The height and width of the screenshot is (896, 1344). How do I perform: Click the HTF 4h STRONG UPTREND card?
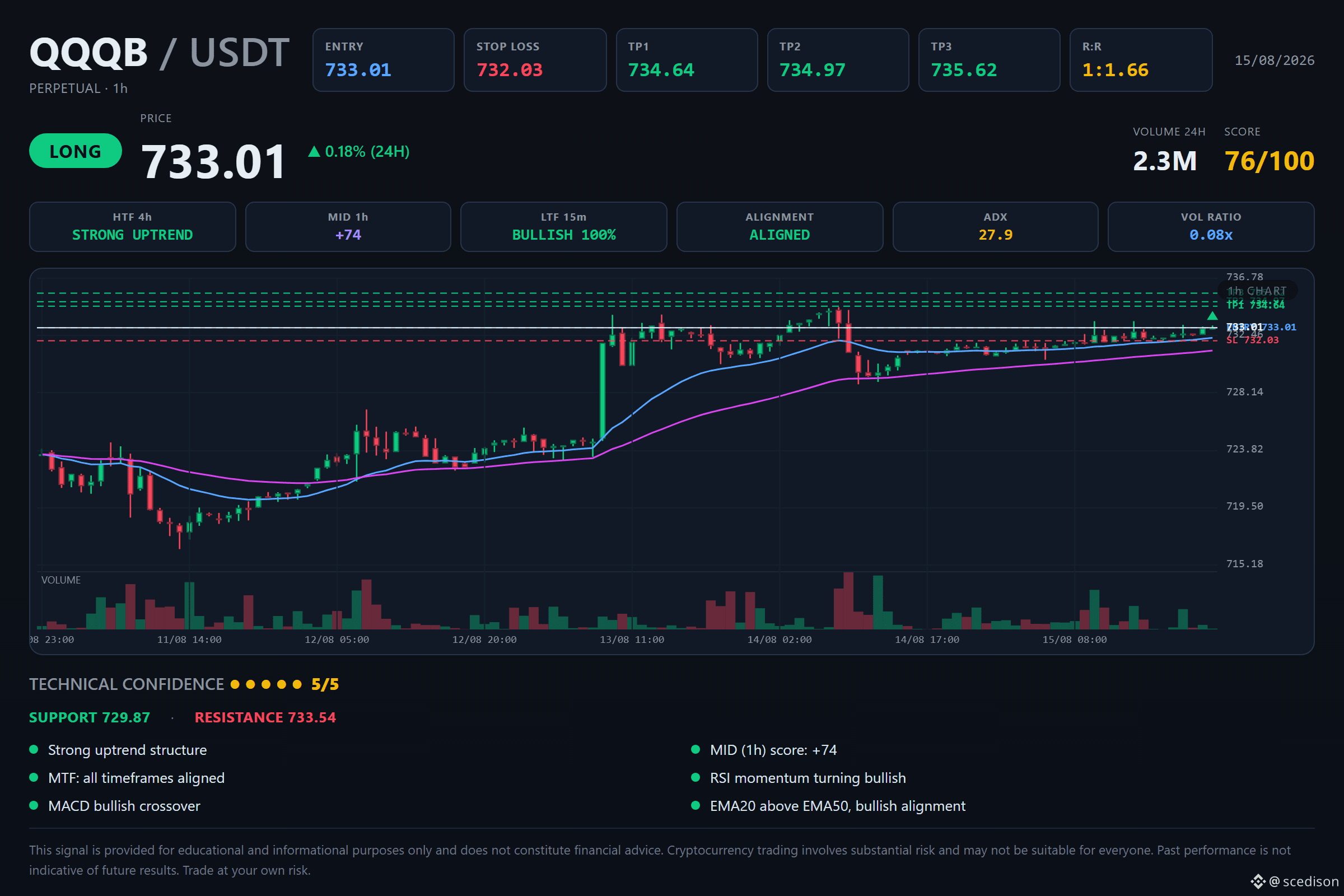click(x=133, y=226)
